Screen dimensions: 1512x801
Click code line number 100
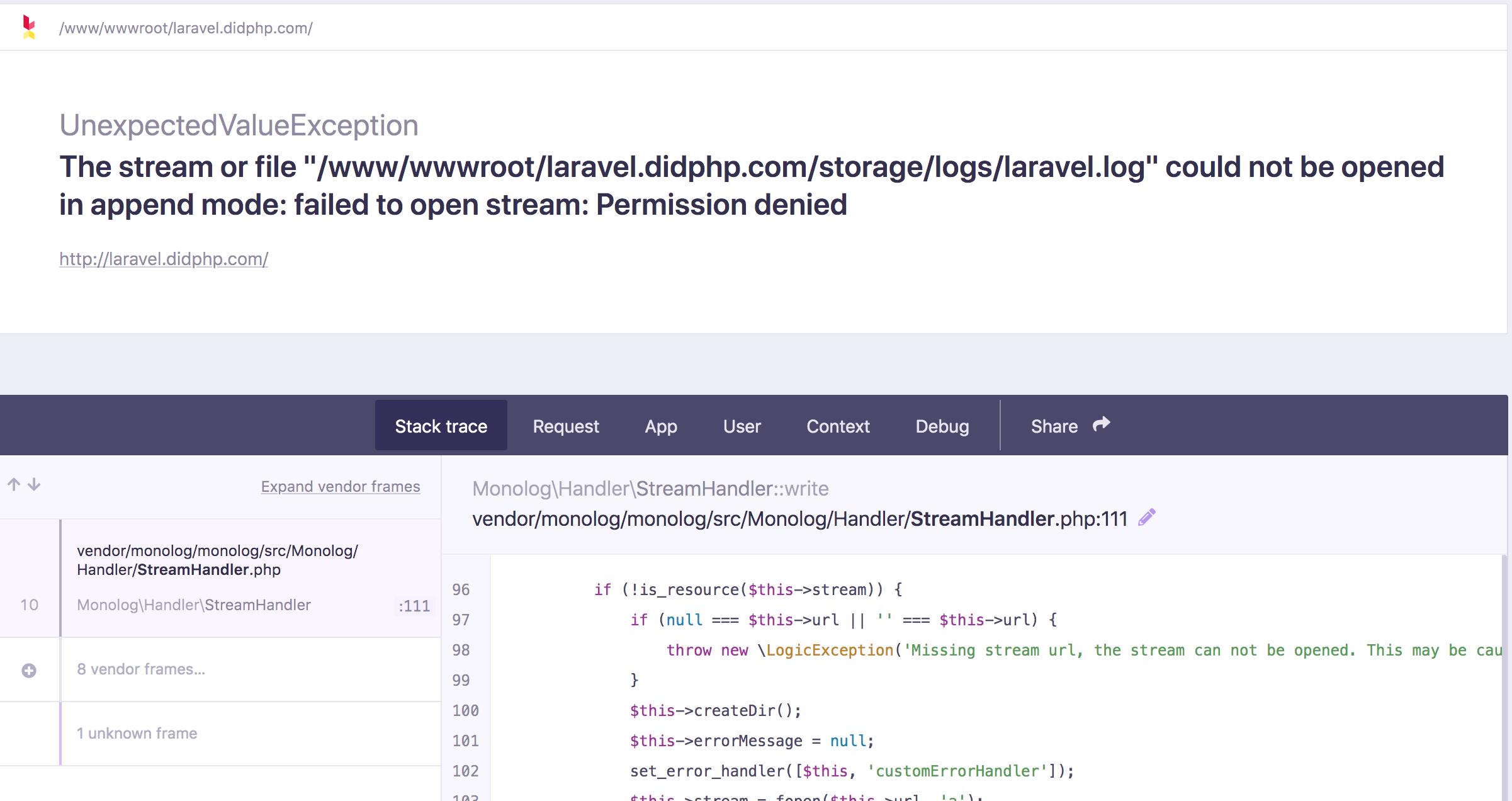pyautogui.click(x=465, y=711)
